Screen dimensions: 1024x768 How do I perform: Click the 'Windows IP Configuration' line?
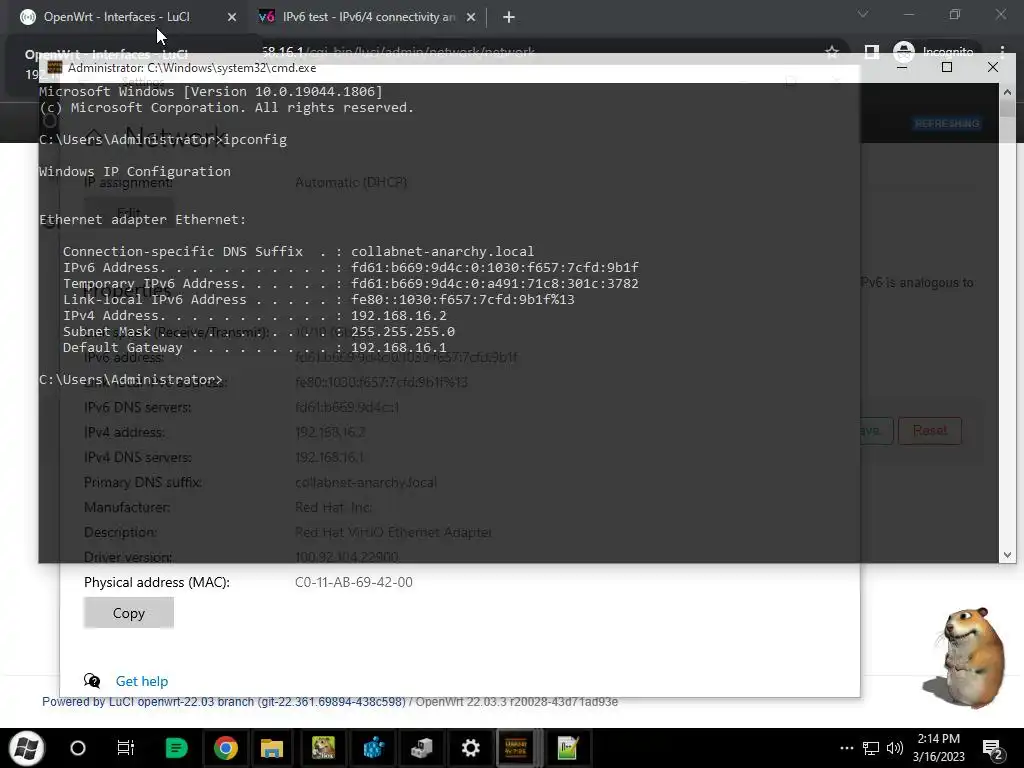coord(135,172)
